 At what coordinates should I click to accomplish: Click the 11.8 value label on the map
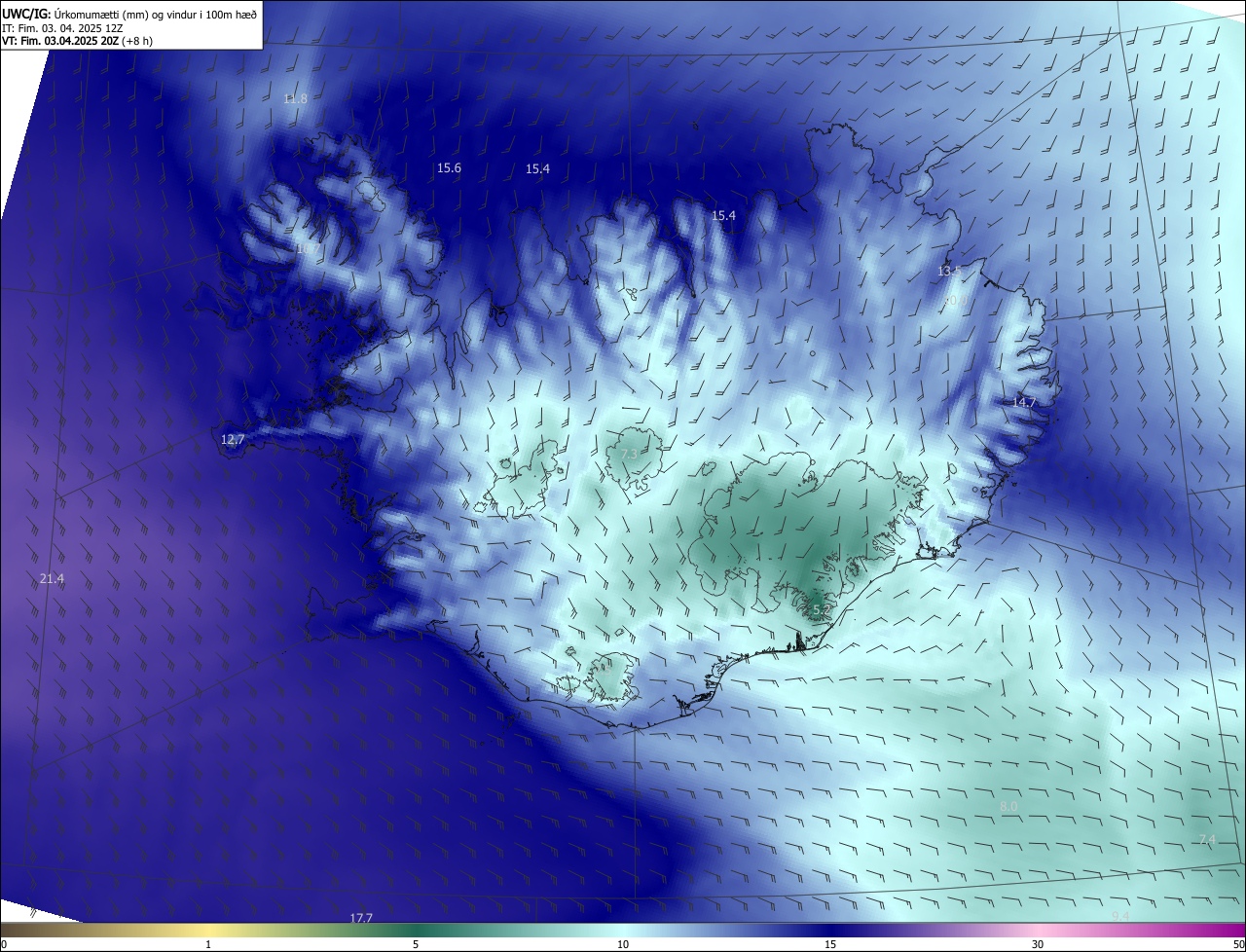[295, 99]
